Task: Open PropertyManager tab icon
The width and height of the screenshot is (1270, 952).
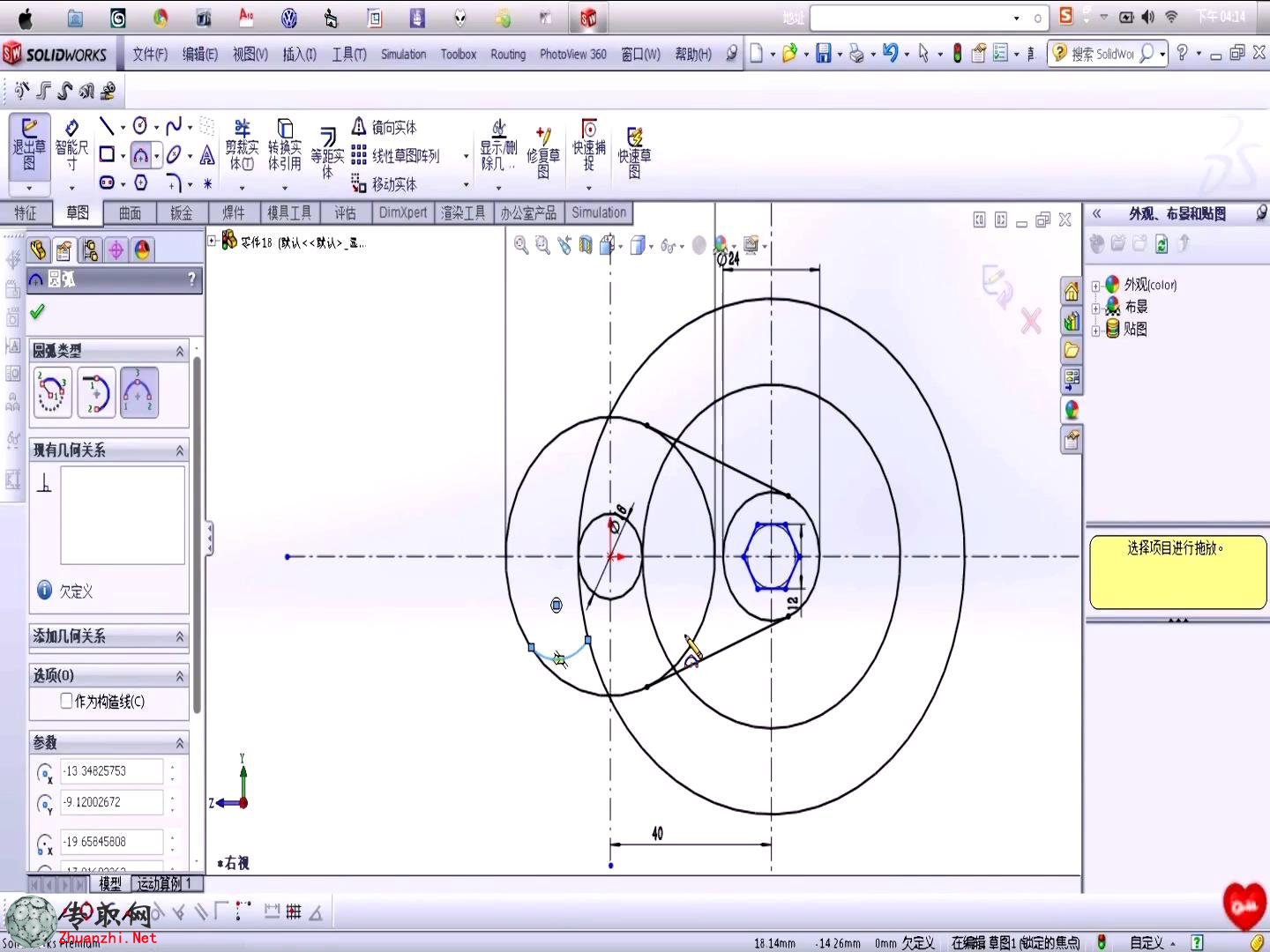Action: [63, 250]
